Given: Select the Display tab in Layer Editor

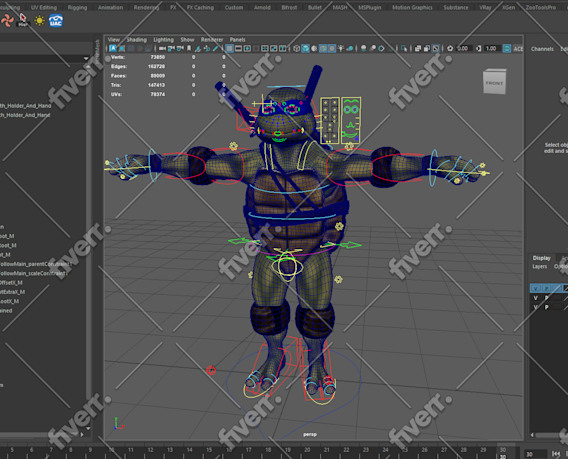Looking at the screenshot, I should 542,258.
